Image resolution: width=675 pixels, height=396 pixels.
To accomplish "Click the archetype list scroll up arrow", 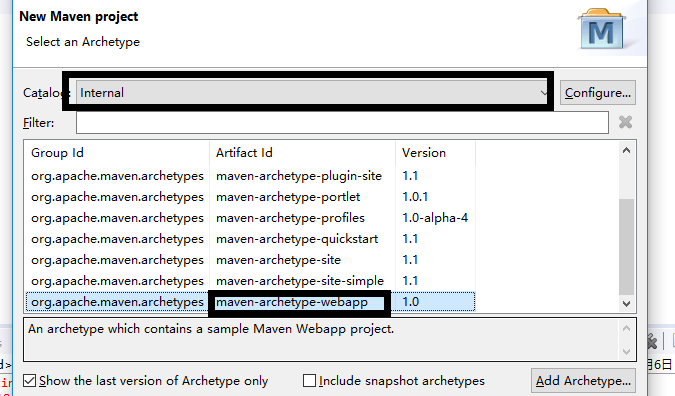I will tap(626, 150).
